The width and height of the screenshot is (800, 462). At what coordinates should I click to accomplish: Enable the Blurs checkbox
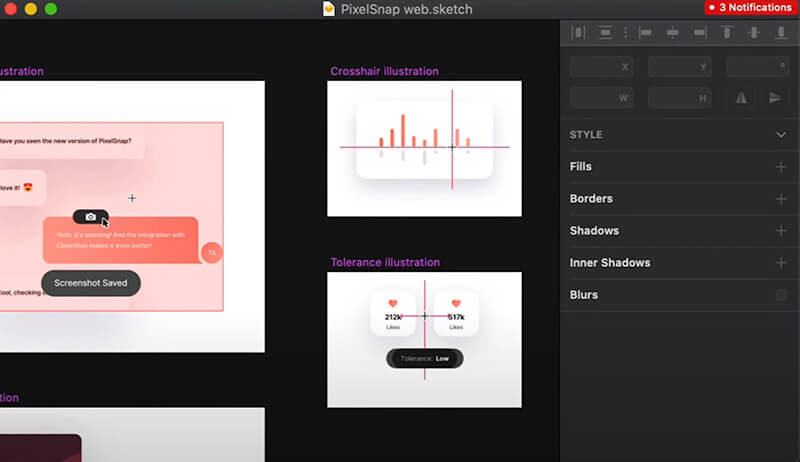coord(781,295)
